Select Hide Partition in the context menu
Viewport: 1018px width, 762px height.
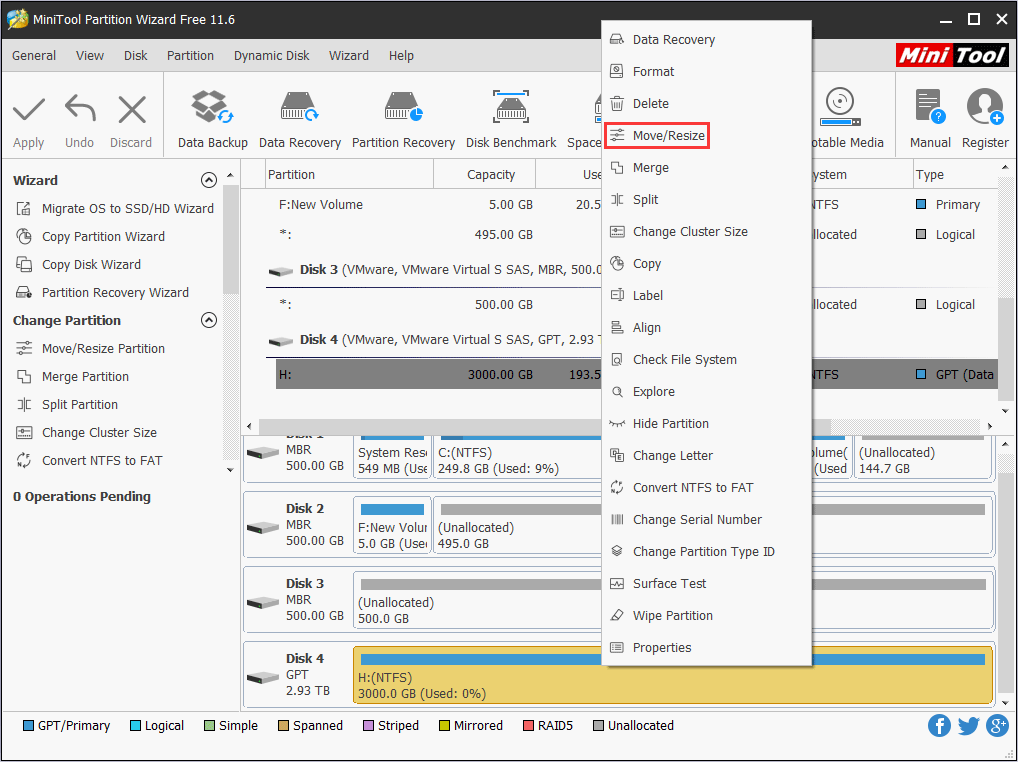tap(706, 423)
